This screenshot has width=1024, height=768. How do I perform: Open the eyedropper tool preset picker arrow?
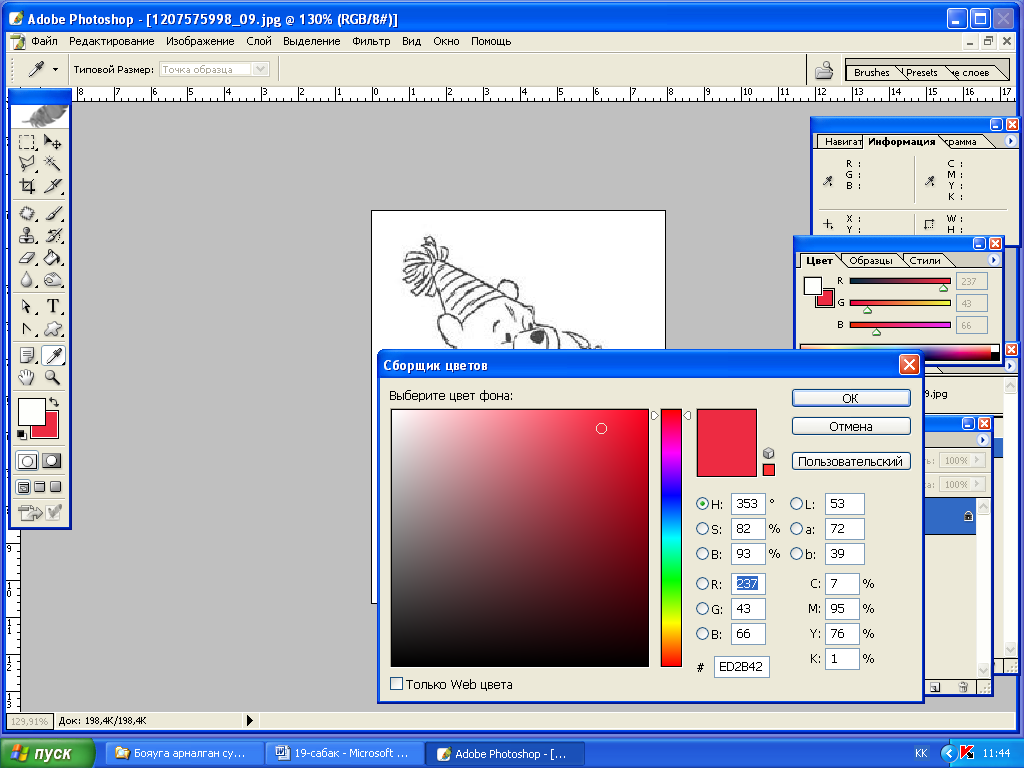pos(56,69)
